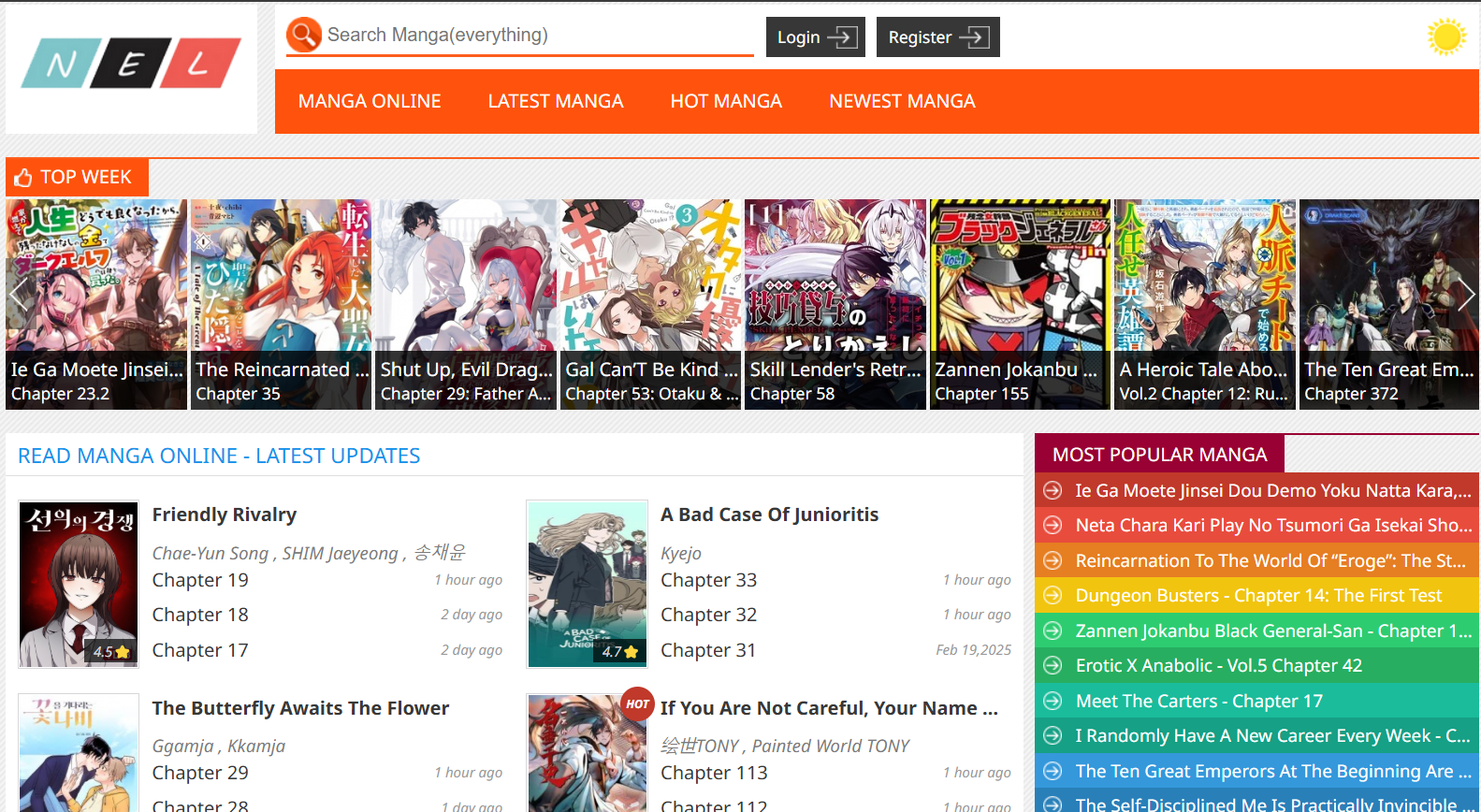Open Skill Lender's Retrieval carousel thumbnail
1481x812 pixels.
coord(835,304)
